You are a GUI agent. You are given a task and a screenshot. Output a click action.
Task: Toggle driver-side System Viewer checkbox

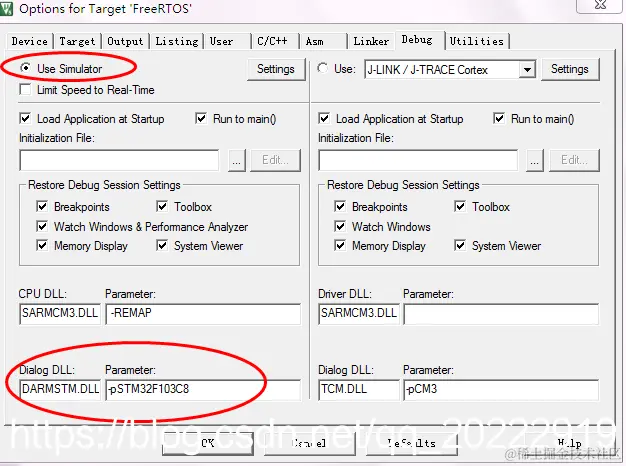pyautogui.click(x=460, y=245)
